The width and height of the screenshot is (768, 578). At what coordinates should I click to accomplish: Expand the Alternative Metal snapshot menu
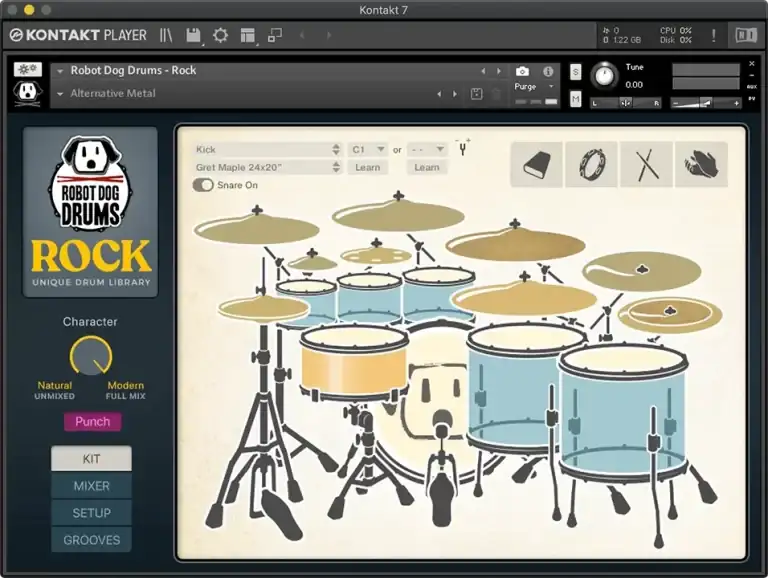[60, 94]
